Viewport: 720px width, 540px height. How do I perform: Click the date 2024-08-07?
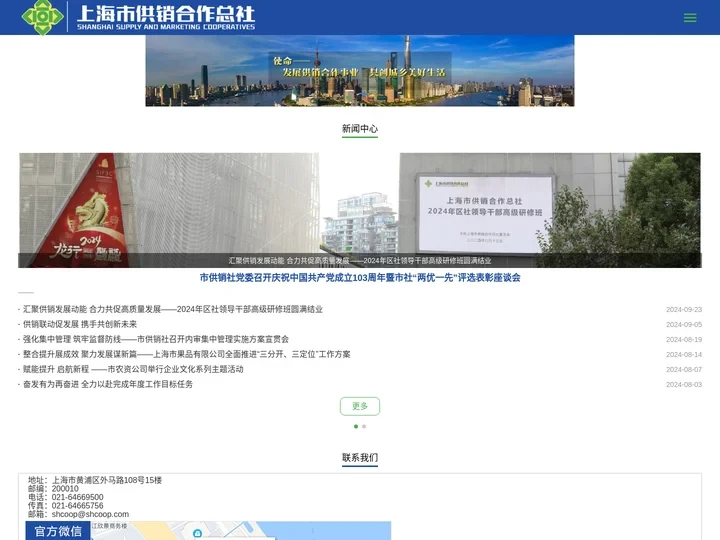(x=684, y=370)
